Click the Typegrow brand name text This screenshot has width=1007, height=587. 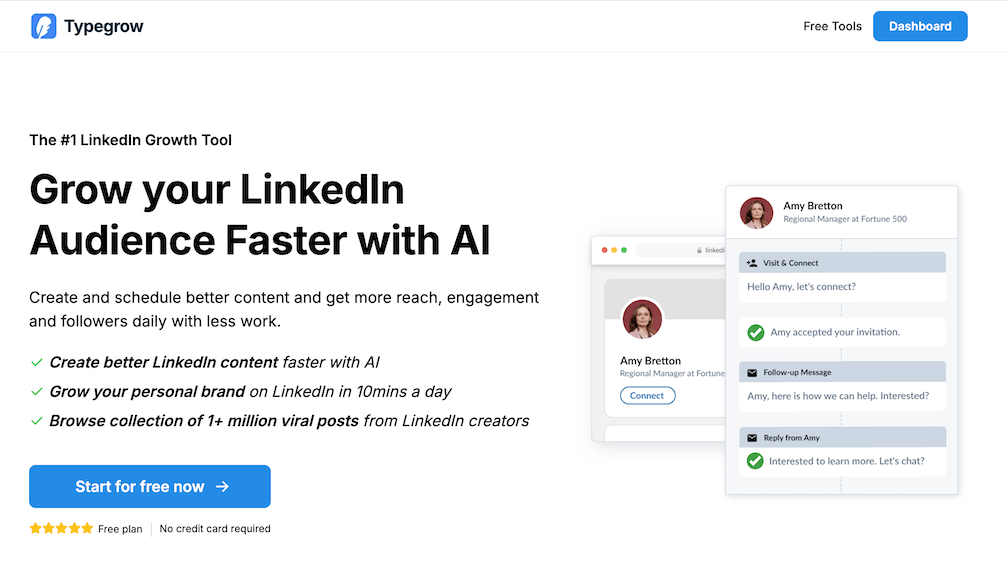pyautogui.click(x=104, y=26)
